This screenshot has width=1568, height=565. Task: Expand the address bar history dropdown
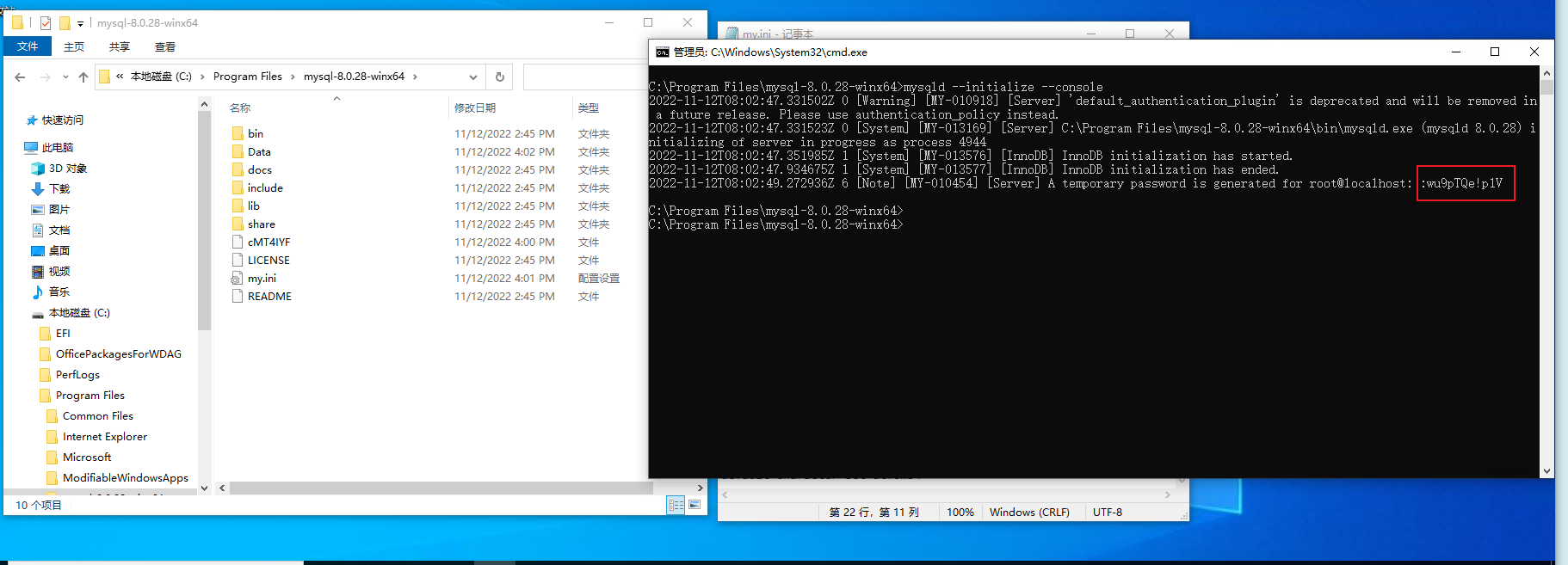point(472,77)
